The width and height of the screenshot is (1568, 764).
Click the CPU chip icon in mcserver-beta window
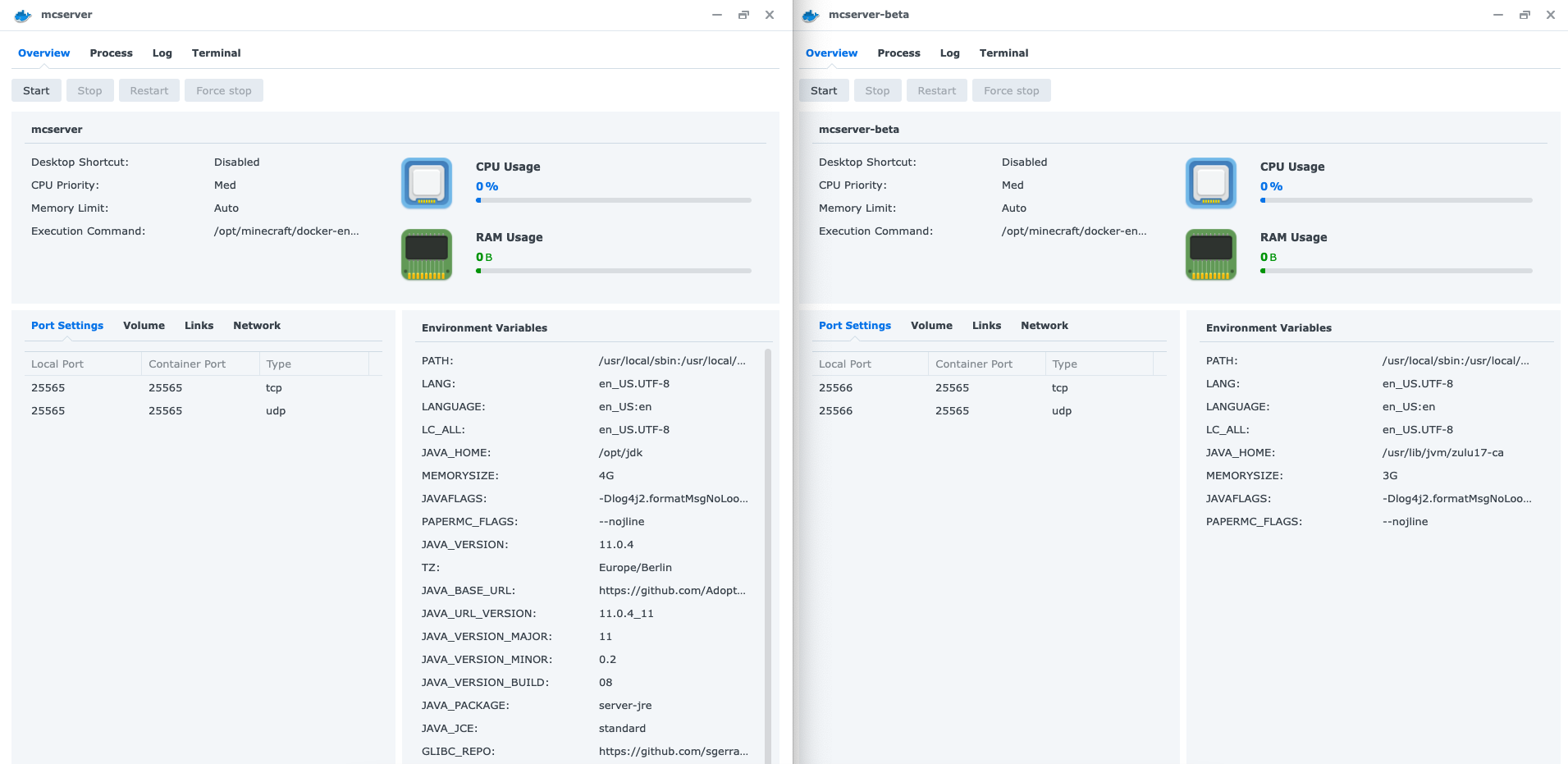(1211, 183)
